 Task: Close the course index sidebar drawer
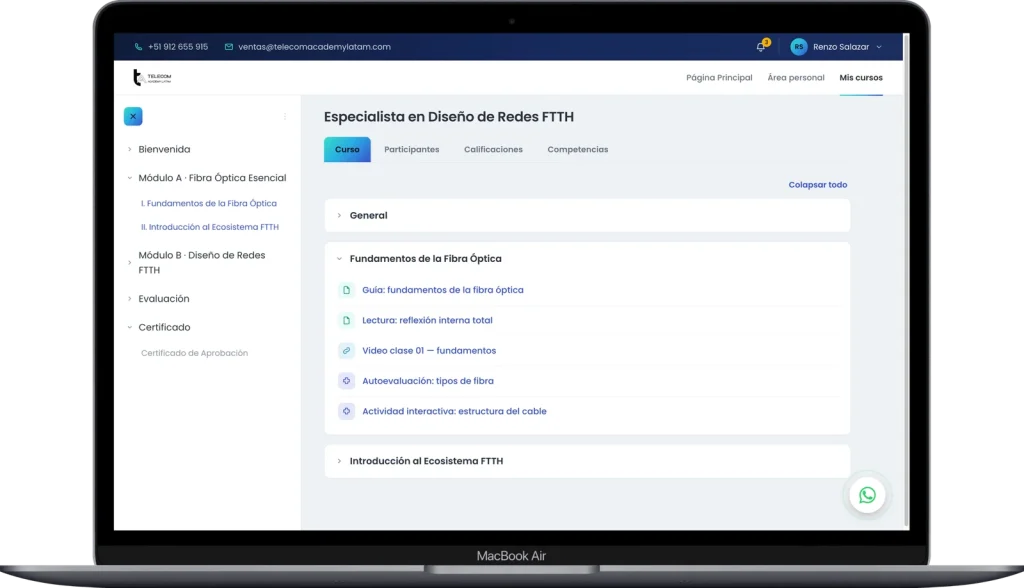pyautogui.click(x=133, y=116)
